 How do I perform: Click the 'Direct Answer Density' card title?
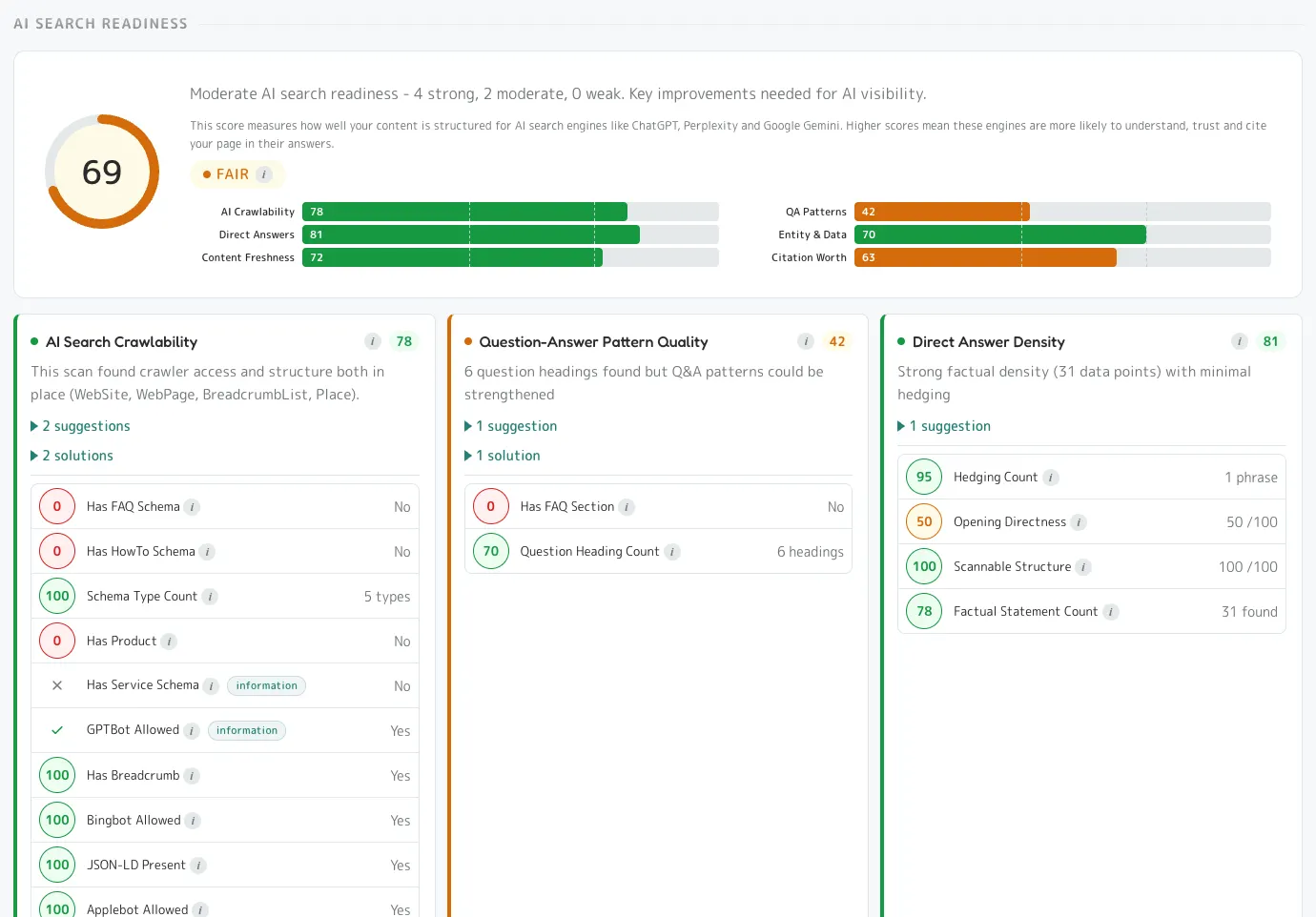989,342
